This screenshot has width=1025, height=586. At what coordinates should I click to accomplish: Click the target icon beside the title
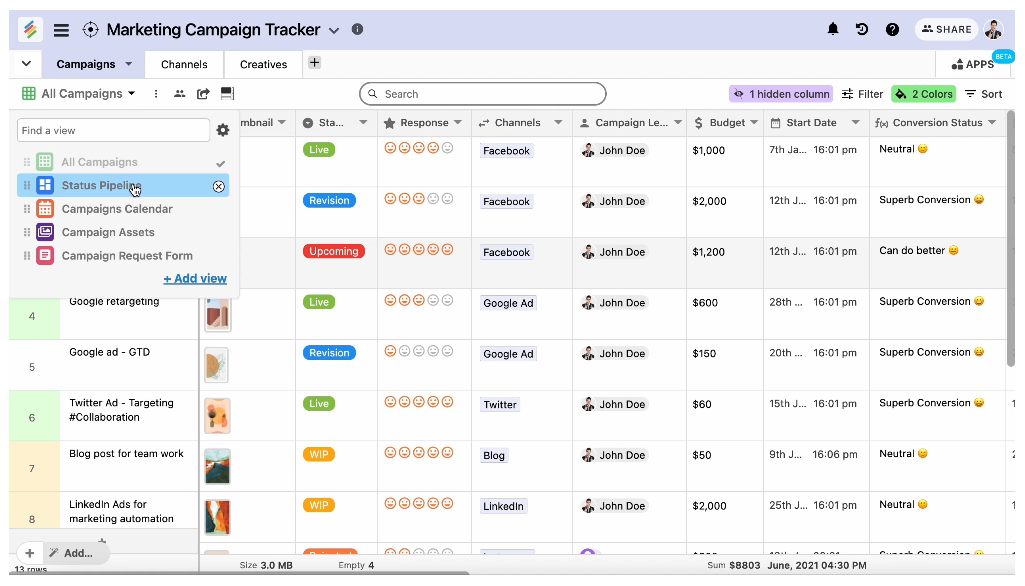click(90, 29)
